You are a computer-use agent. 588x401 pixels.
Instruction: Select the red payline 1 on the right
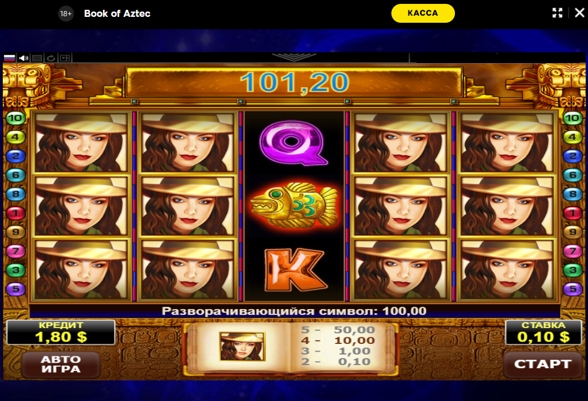(573, 213)
